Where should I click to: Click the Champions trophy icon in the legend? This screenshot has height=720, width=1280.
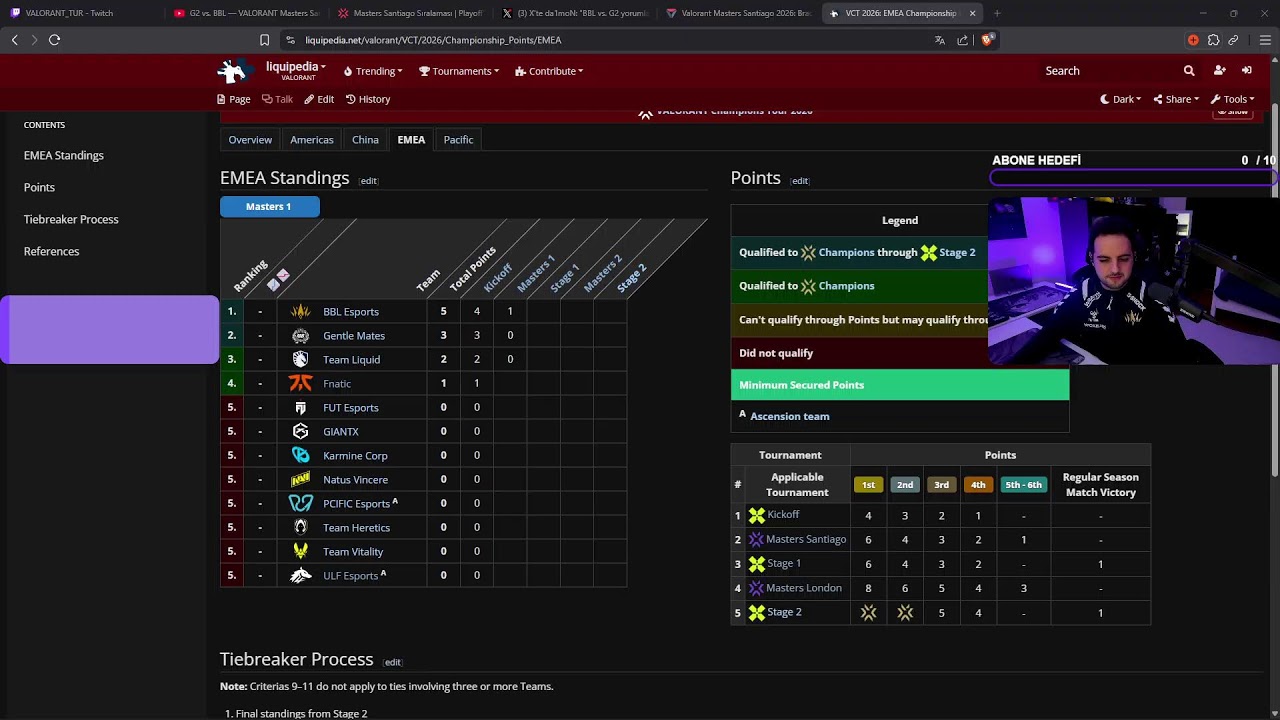tap(808, 286)
